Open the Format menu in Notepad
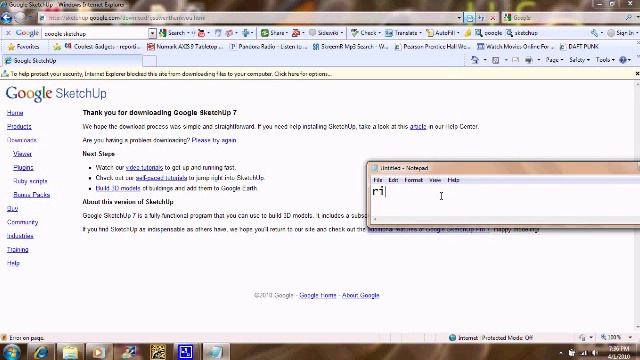640x360 pixels. point(413,180)
